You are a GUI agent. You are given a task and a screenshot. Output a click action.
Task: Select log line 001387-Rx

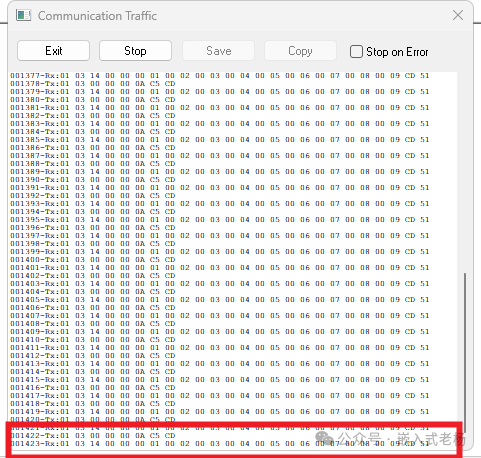[220, 156]
